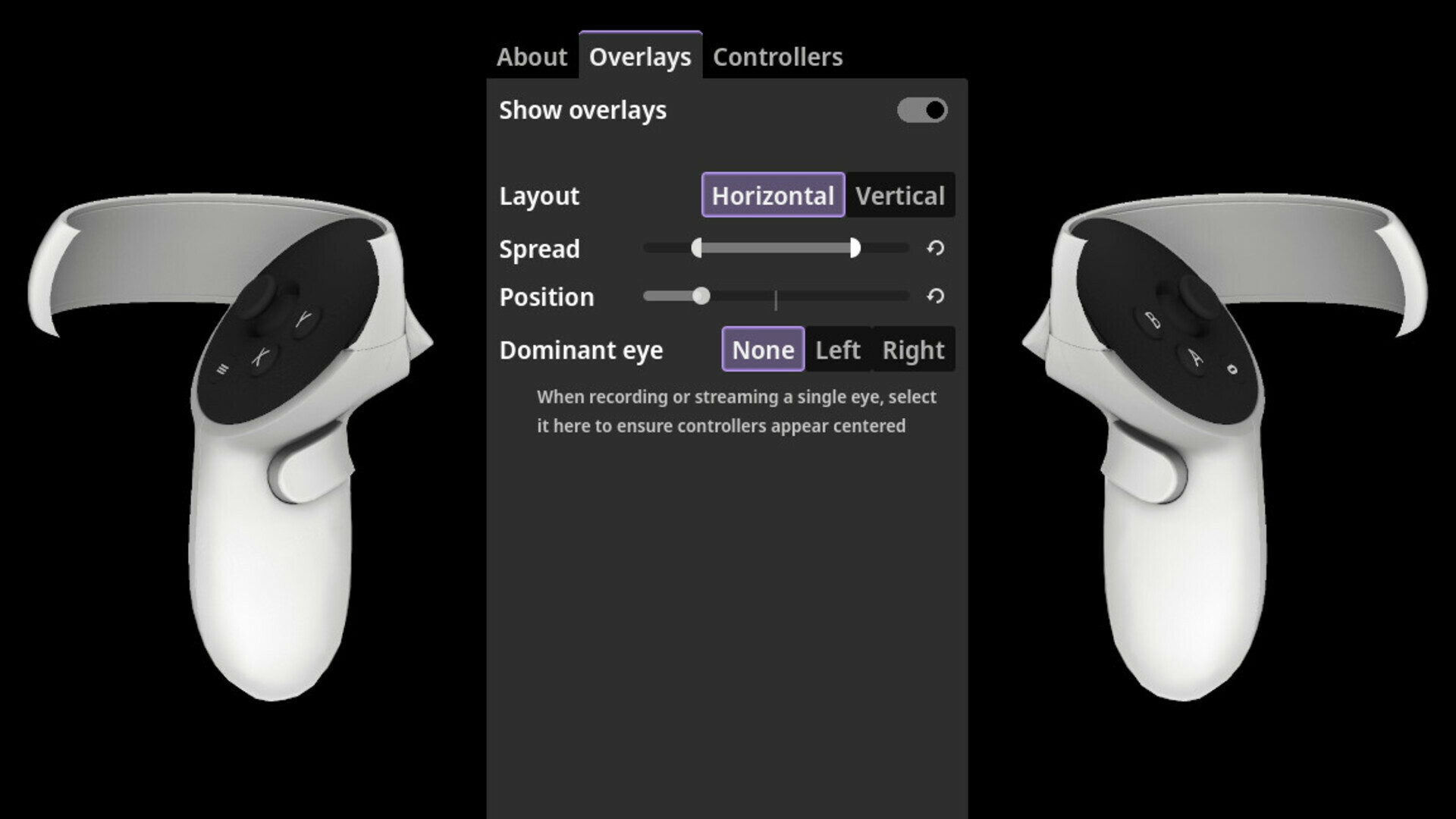Set dominant eye to Right
This screenshot has height=819, width=1456.
pyautogui.click(x=913, y=350)
